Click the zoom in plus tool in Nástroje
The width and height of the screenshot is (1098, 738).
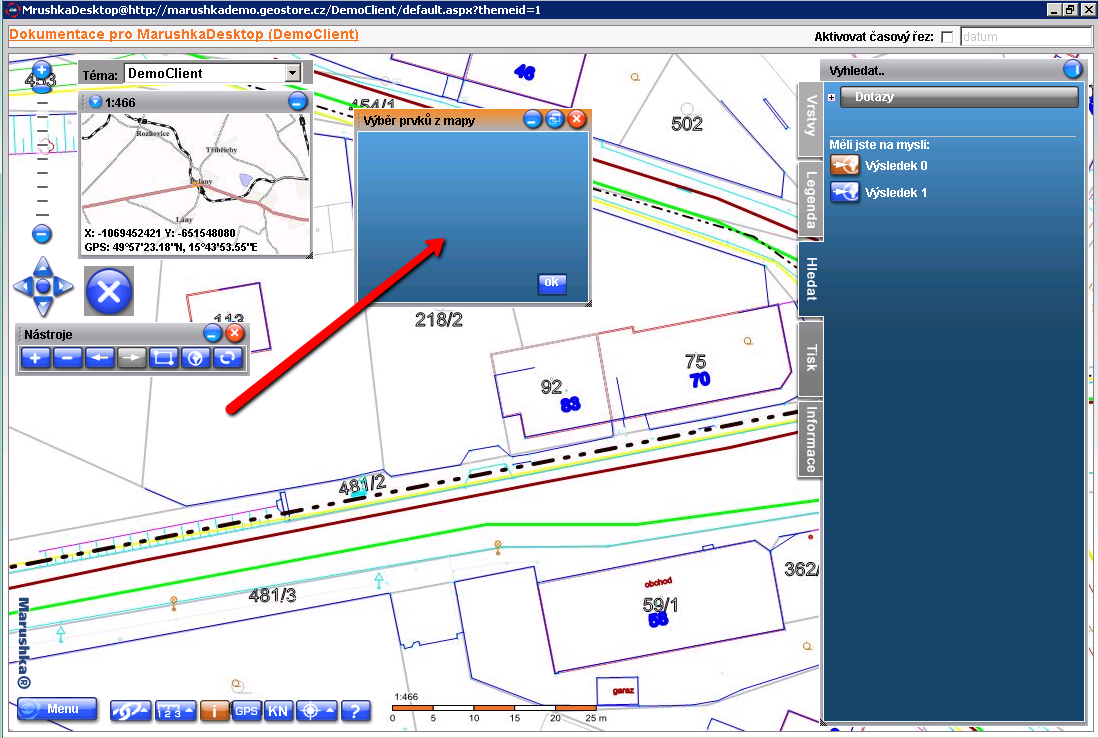(36, 358)
